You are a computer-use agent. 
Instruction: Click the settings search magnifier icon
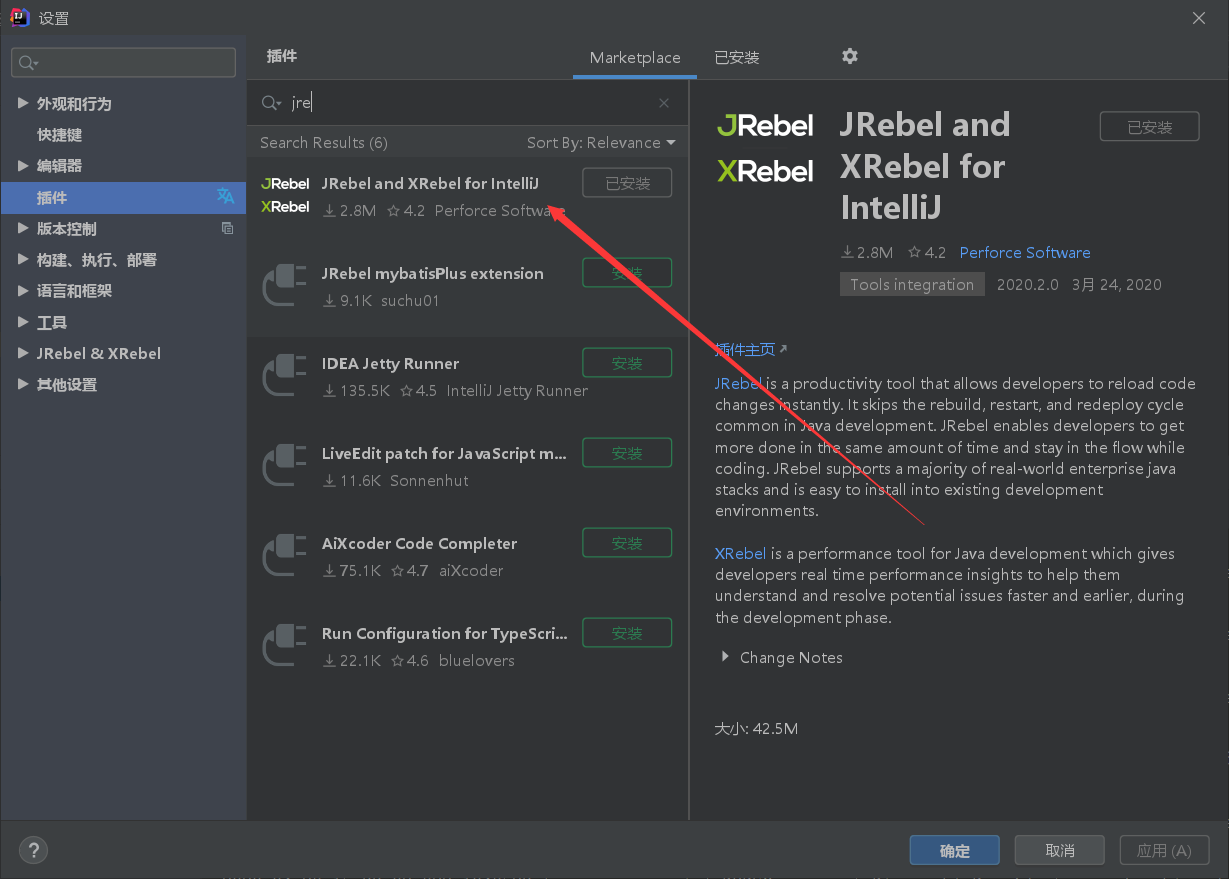27,63
